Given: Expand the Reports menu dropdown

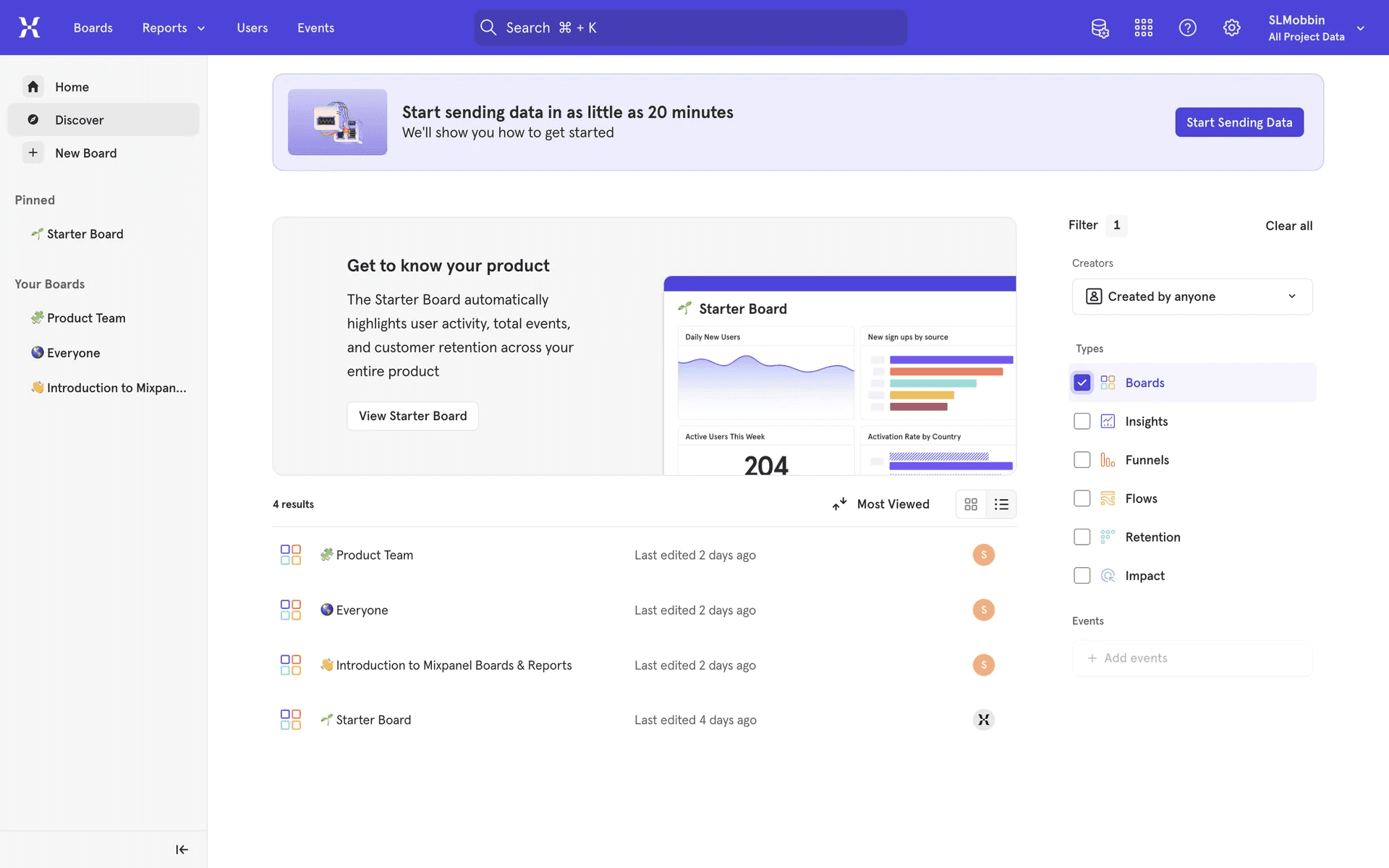Looking at the screenshot, I should click(174, 27).
